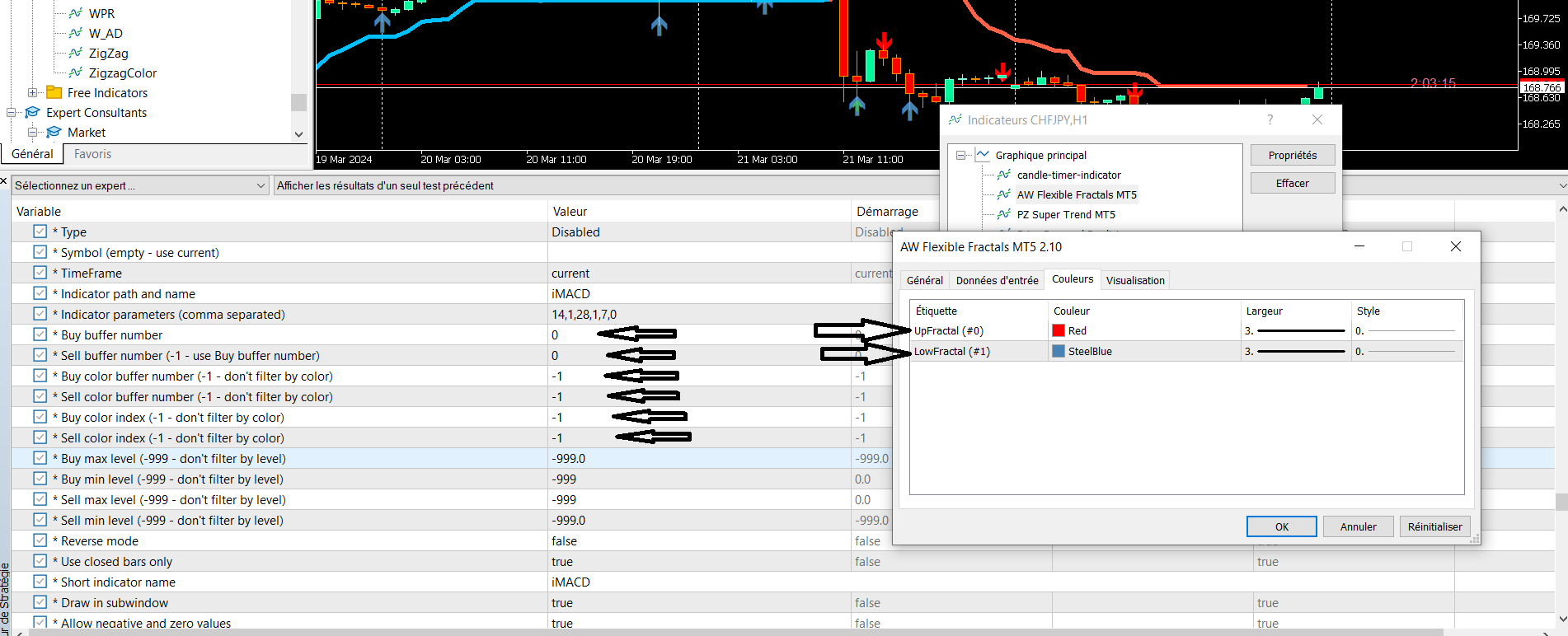Toggle the Buy buffer number checkbox
The image size is (1568, 636).
(x=40, y=334)
